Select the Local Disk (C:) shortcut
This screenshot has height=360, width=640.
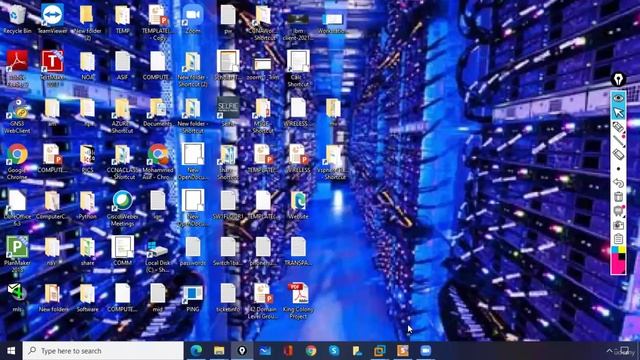coord(158,255)
